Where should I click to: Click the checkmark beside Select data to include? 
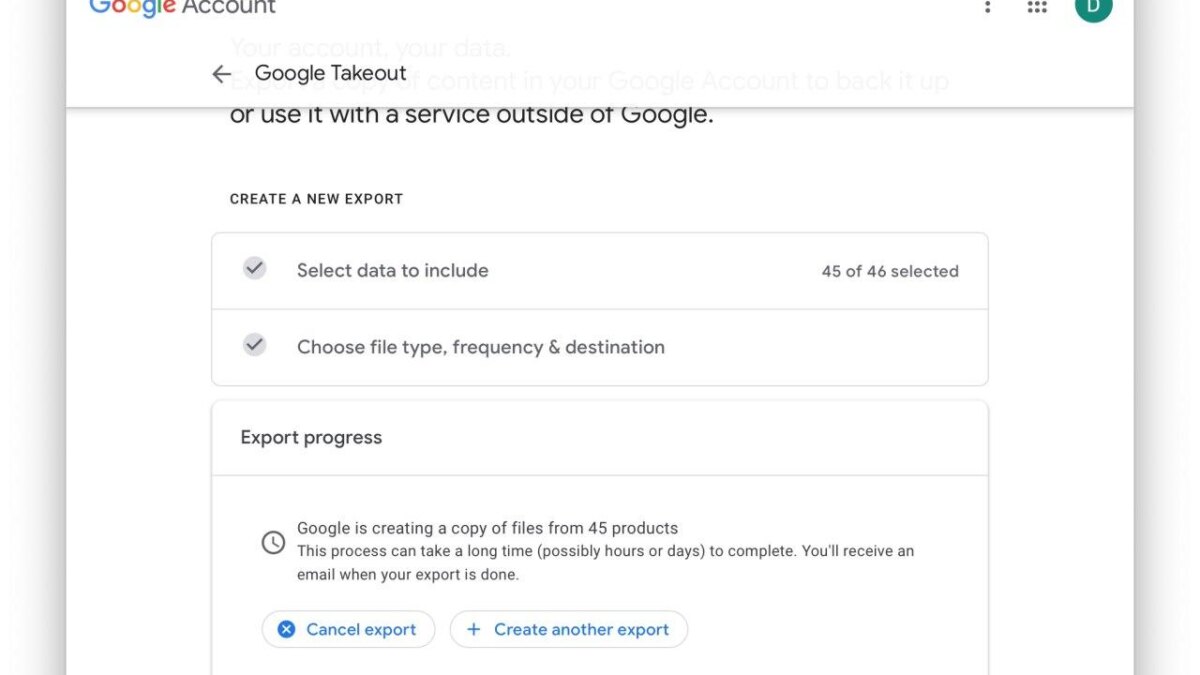pos(255,268)
